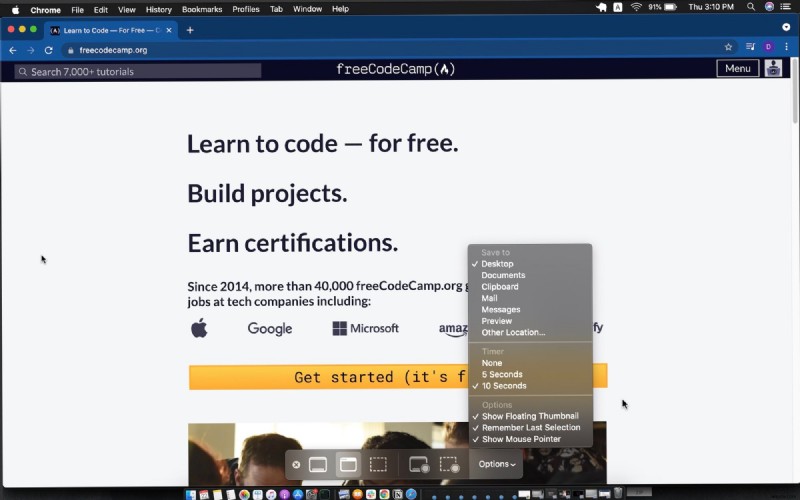The image size is (800, 500).
Task: Open the Apple menu
Action: tap(15, 10)
